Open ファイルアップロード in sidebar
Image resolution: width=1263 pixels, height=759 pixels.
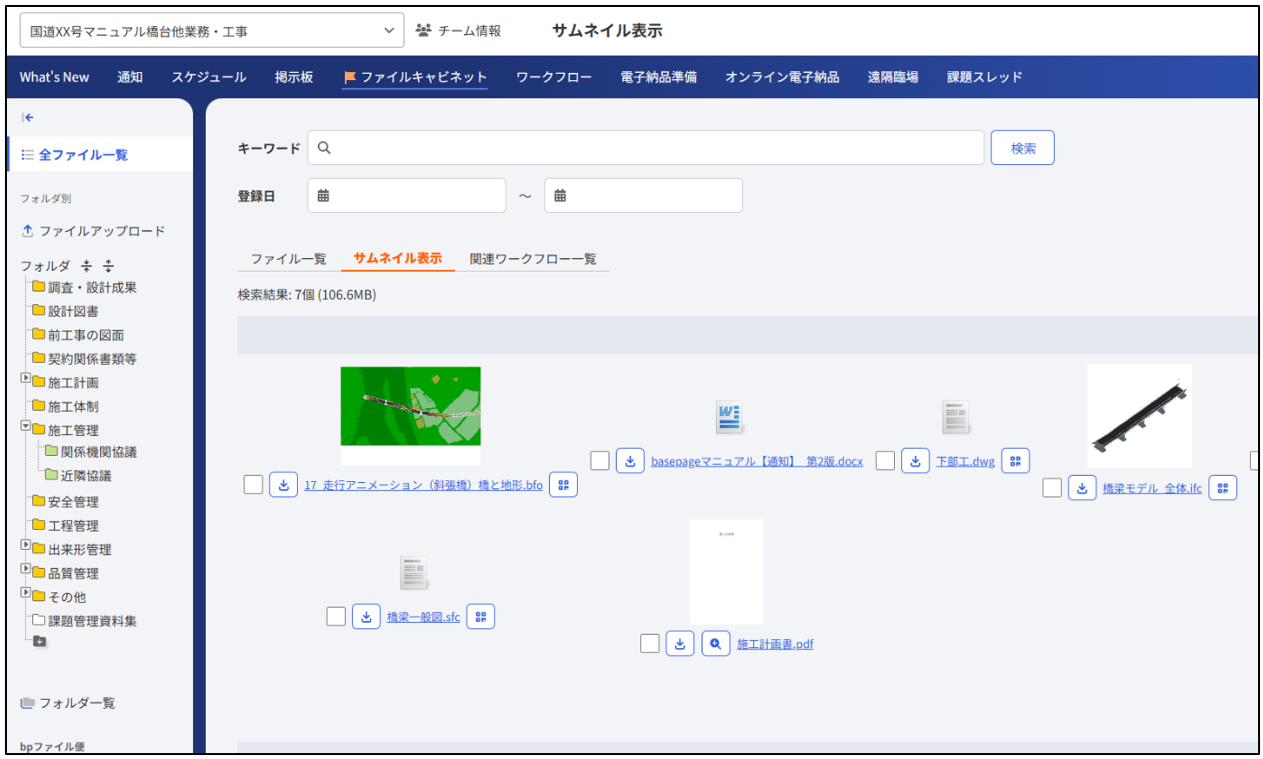pyautogui.click(x=93, y=231)
